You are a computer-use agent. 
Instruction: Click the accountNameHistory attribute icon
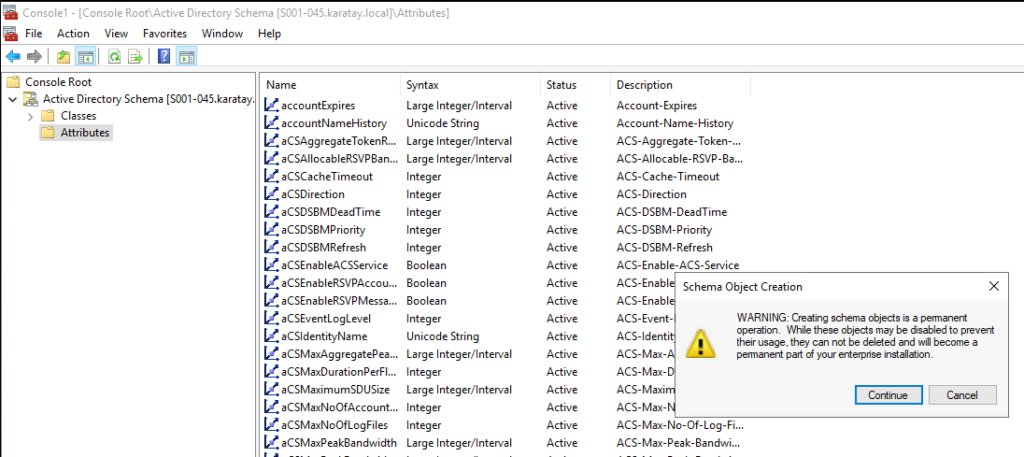click(271, 123)
